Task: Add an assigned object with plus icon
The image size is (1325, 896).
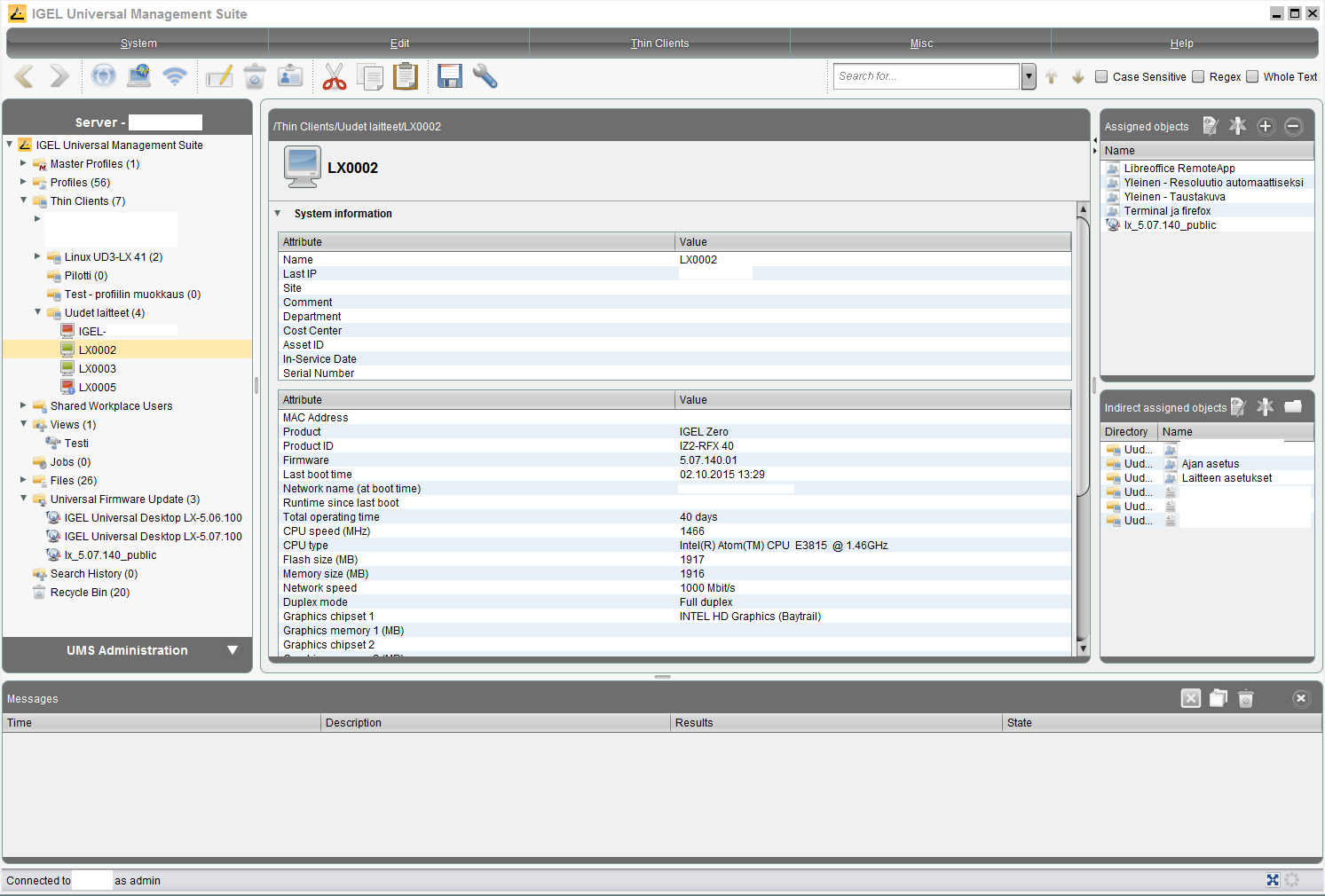Action: 1266,126
